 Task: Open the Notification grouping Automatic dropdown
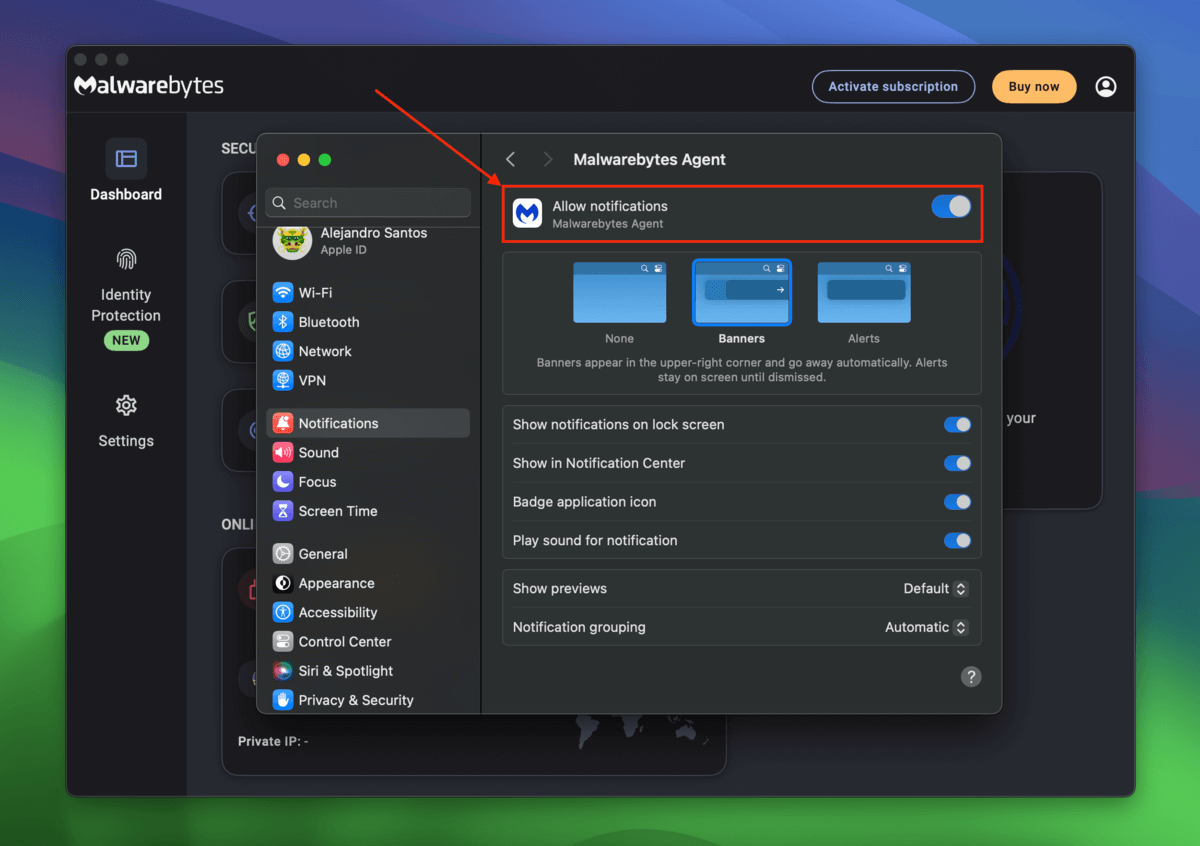coord(926,627)
